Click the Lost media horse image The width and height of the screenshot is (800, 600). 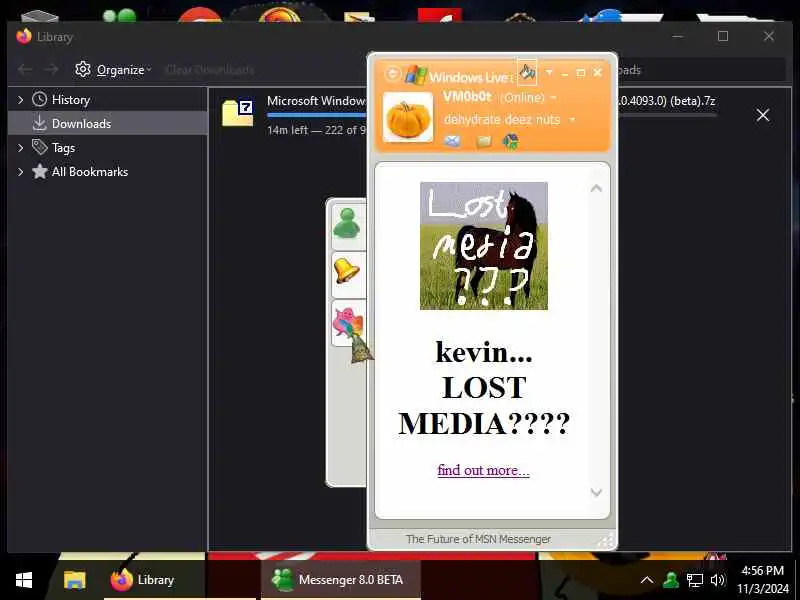(x=484, y=245)
